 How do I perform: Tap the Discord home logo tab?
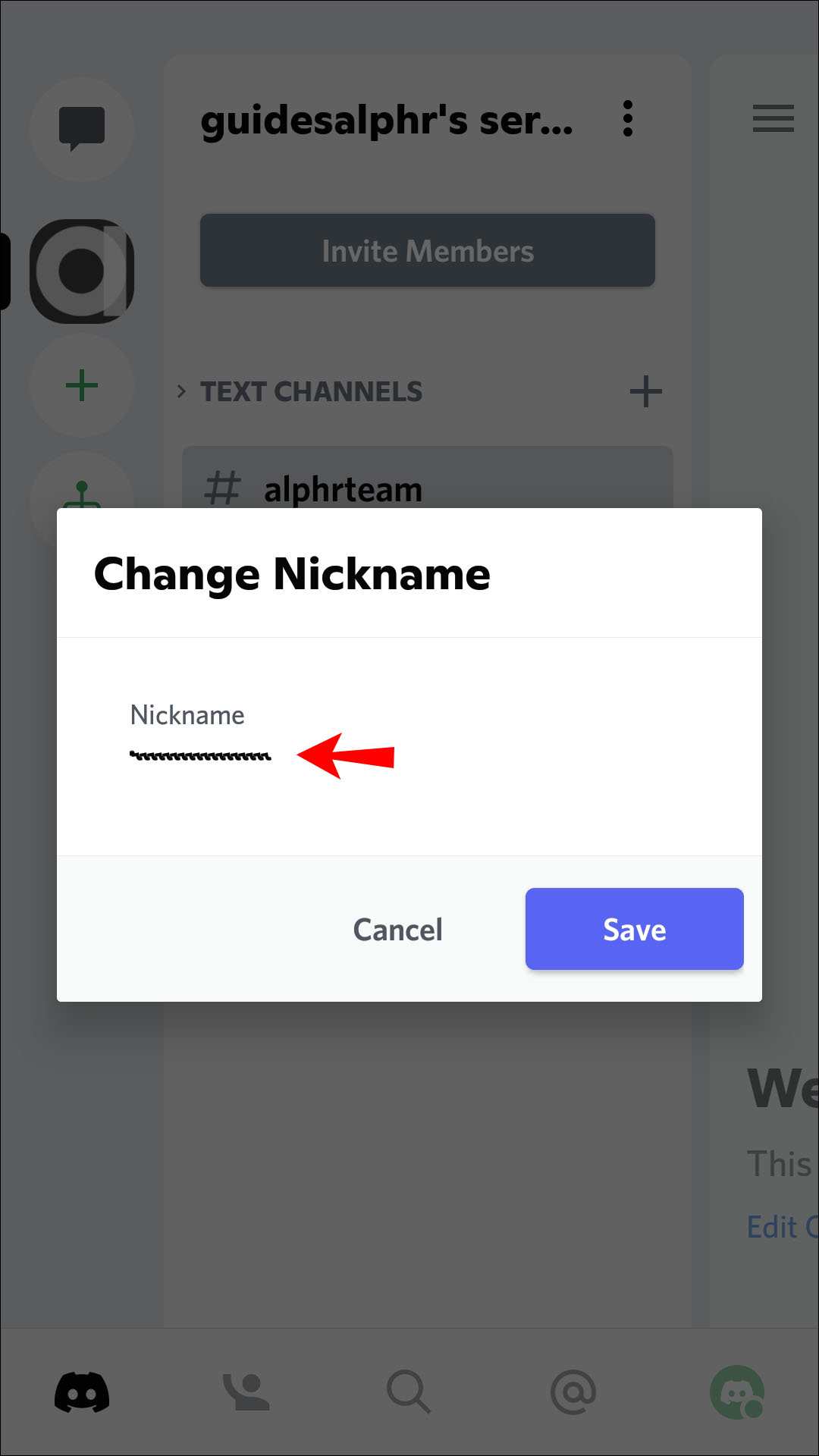click(82, 1392)
